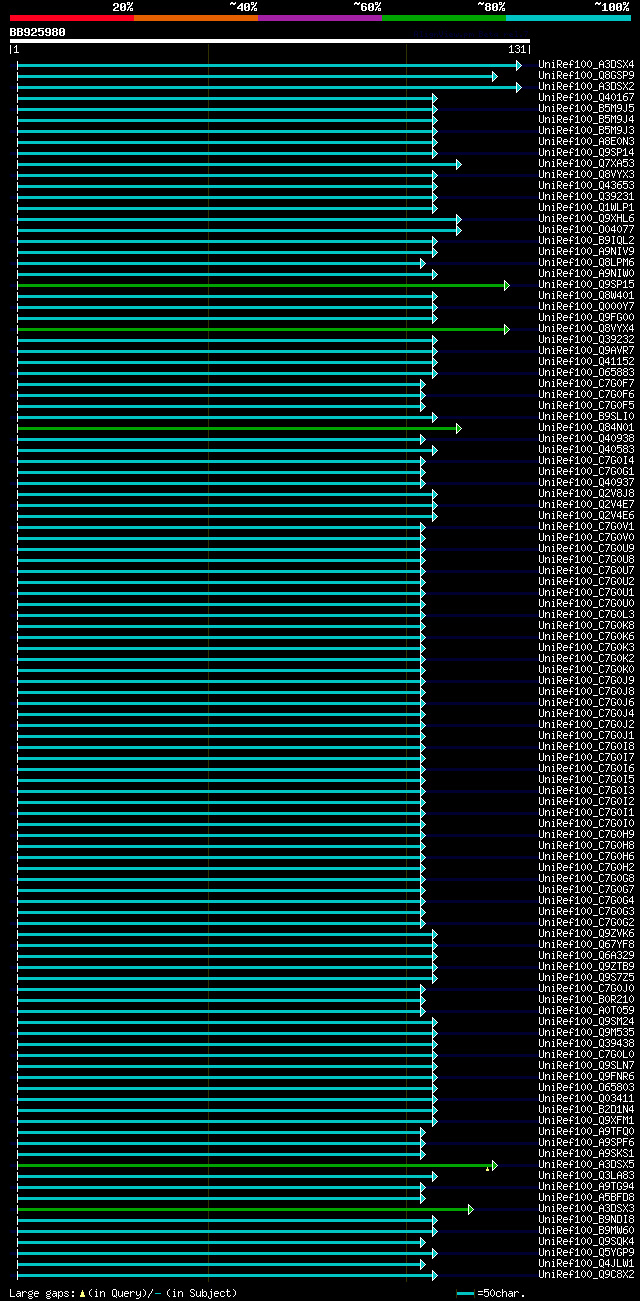Click the orange ~40% identity legend bar
The width and height of the screenshot is (640, 1301).
196,18
